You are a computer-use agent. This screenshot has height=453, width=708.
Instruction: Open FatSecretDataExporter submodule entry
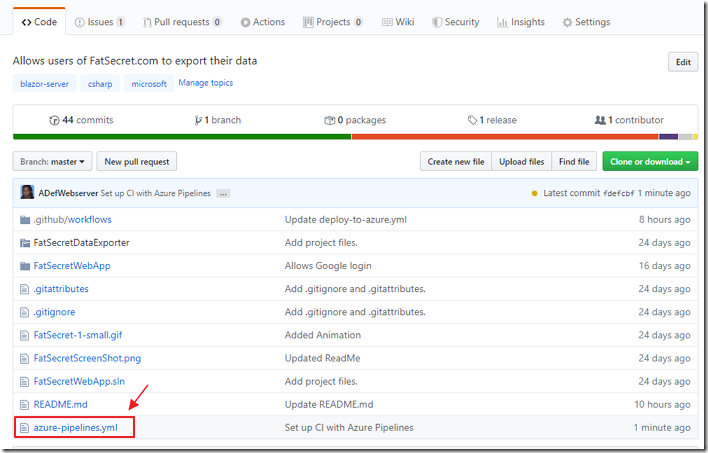tap(81, 243)
